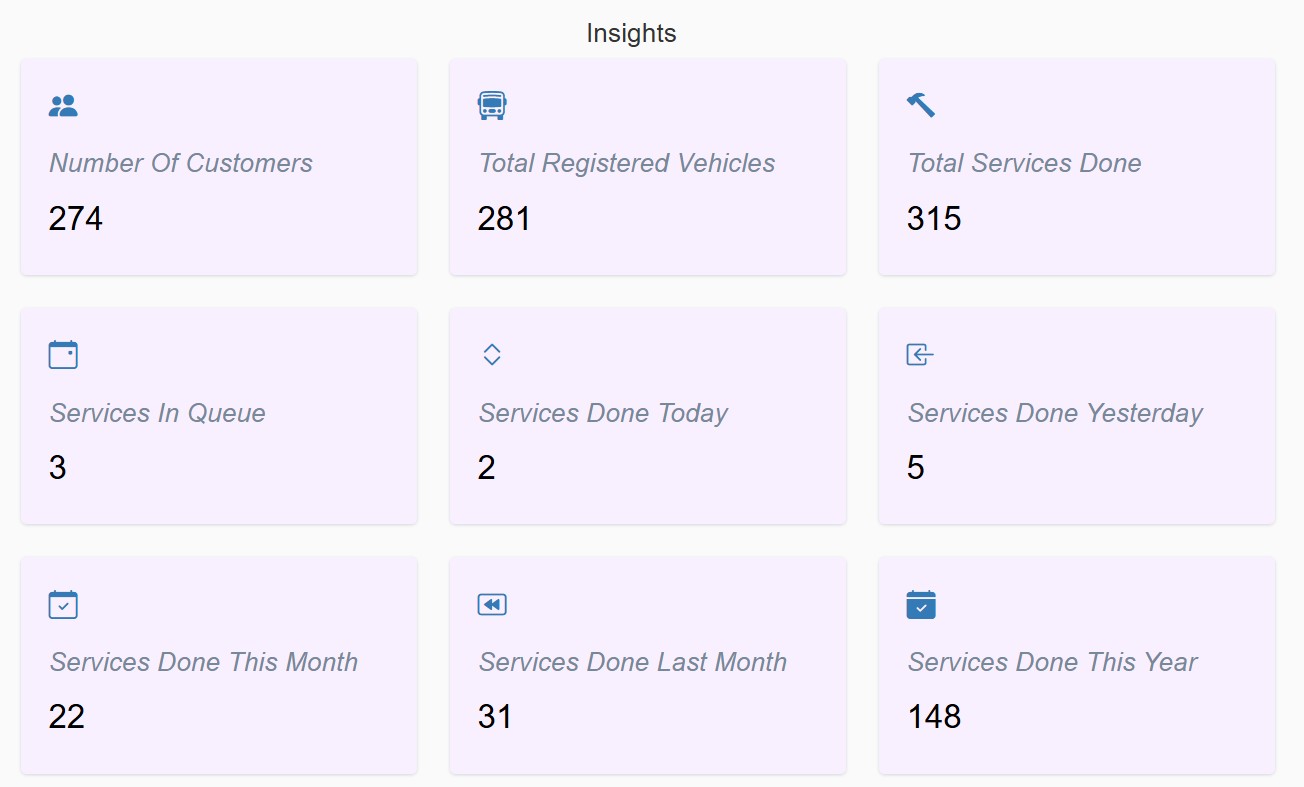Click the value 31 for last month
1304x787 pixels.
pos(495,716)
